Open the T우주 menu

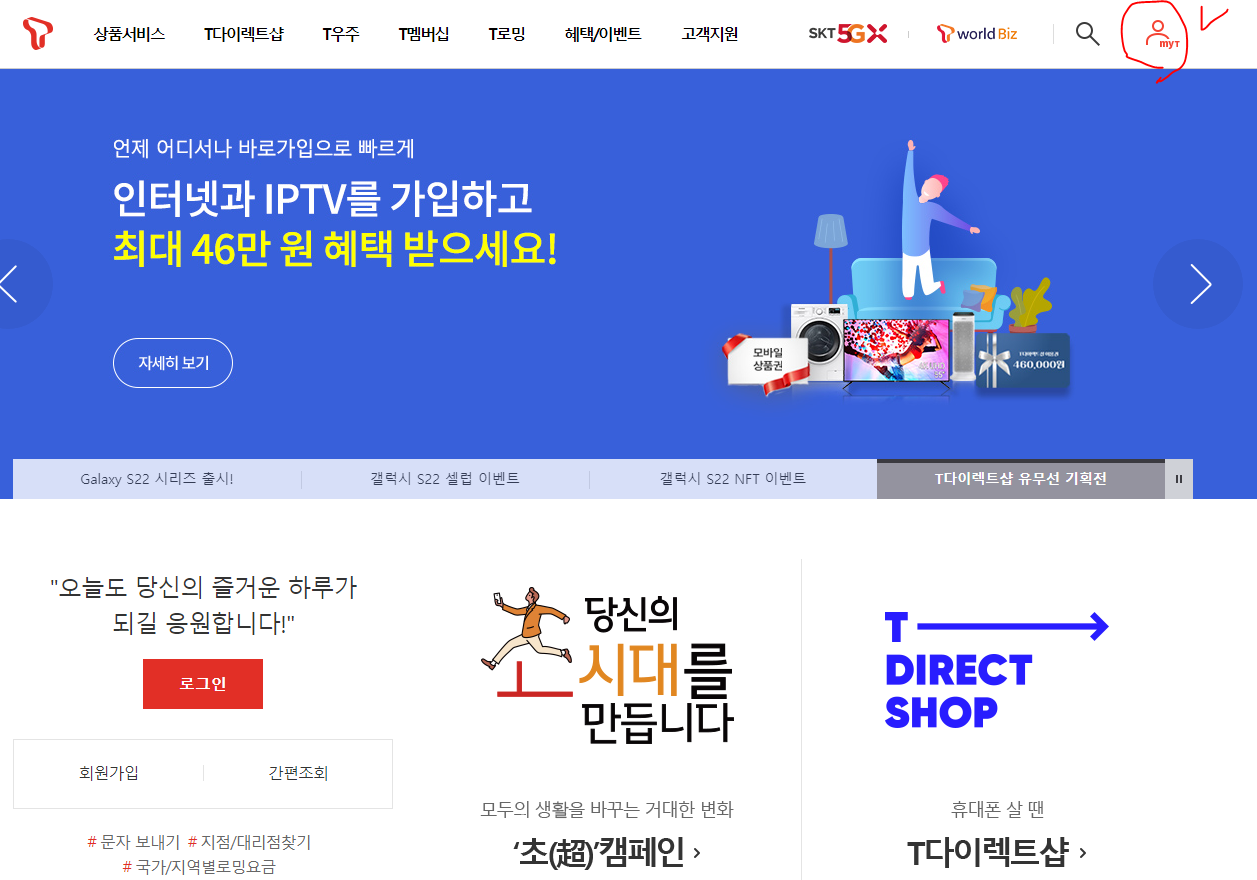341,34
